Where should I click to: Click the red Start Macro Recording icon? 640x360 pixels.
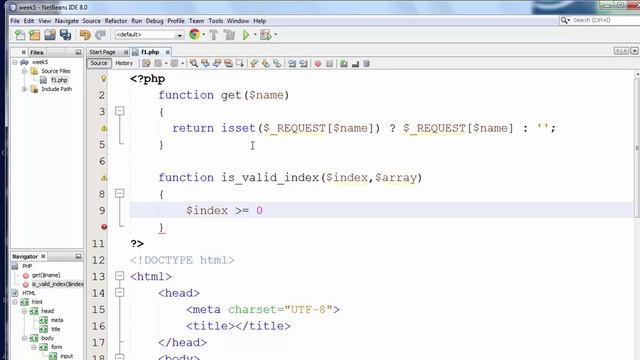click(318, 64)
